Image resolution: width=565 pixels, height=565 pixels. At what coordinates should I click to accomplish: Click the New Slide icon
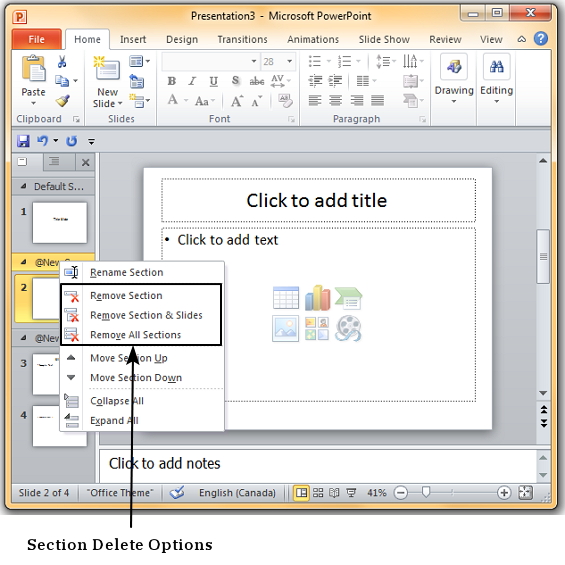[107, 68]
